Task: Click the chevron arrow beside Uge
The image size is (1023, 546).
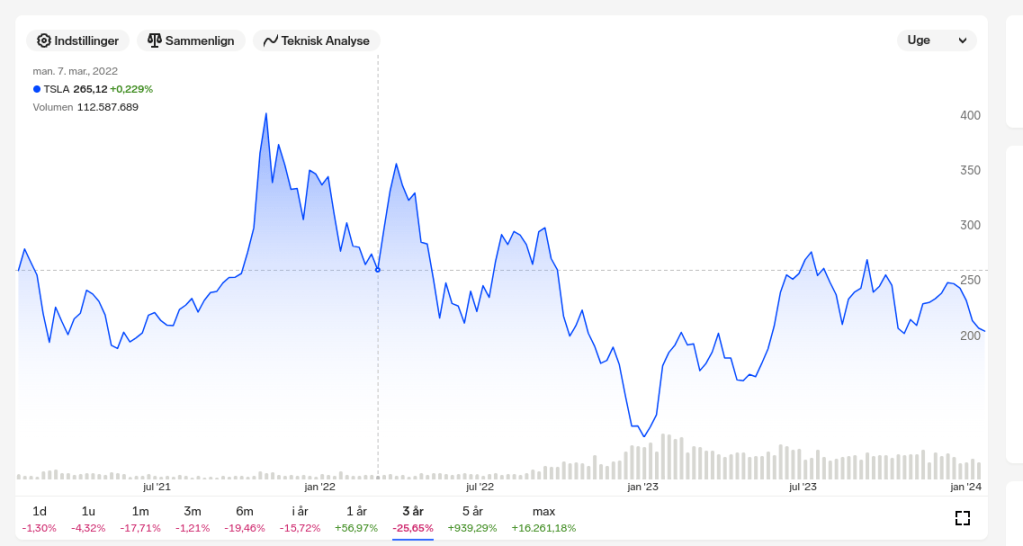Action: click(963, 41)
